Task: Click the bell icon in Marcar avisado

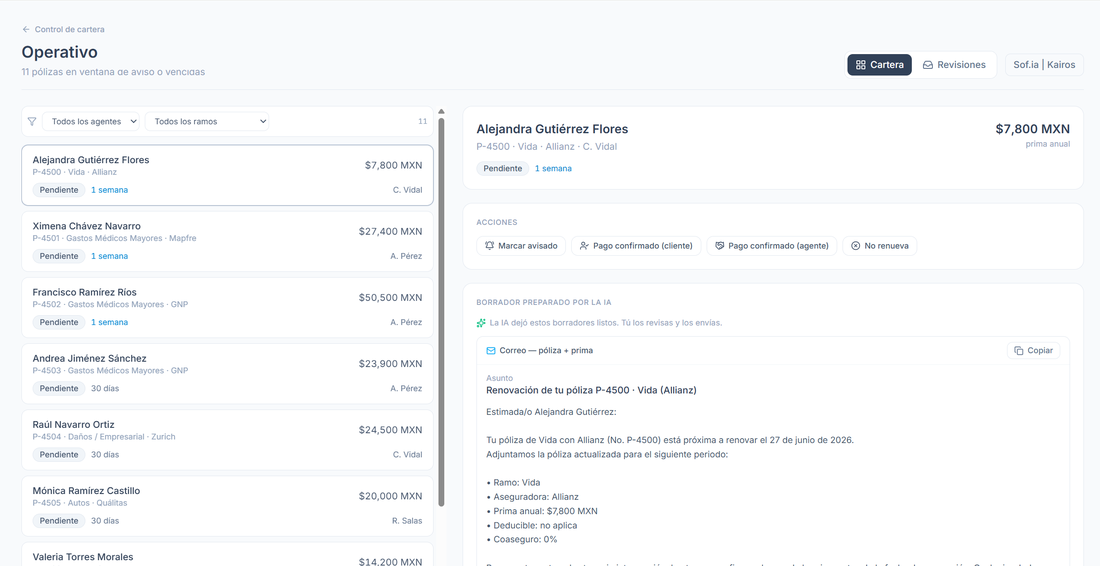Action: tap(489, 246)
